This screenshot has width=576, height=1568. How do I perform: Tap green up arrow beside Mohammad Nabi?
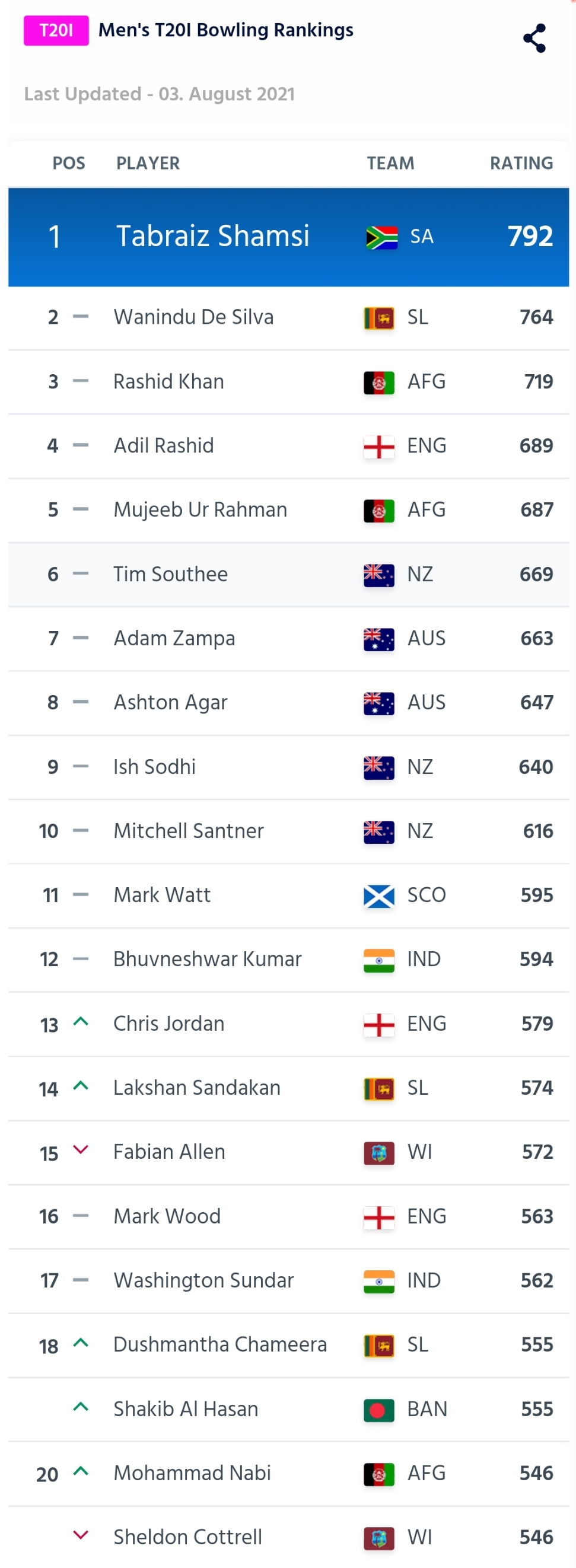[x=80, y=1472]
